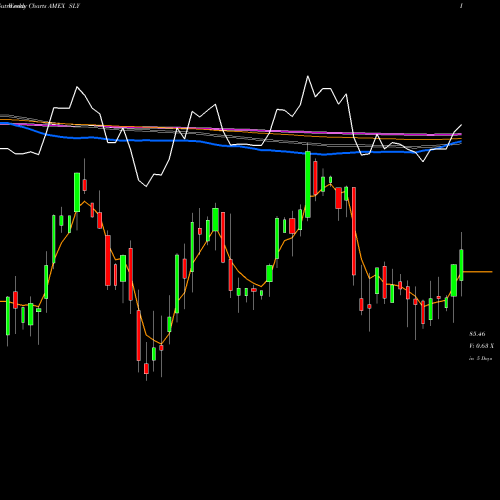The width and height of the screenshot is (500, 500).
Task: Click the 85.46 price label
Action: coord(477,334)
